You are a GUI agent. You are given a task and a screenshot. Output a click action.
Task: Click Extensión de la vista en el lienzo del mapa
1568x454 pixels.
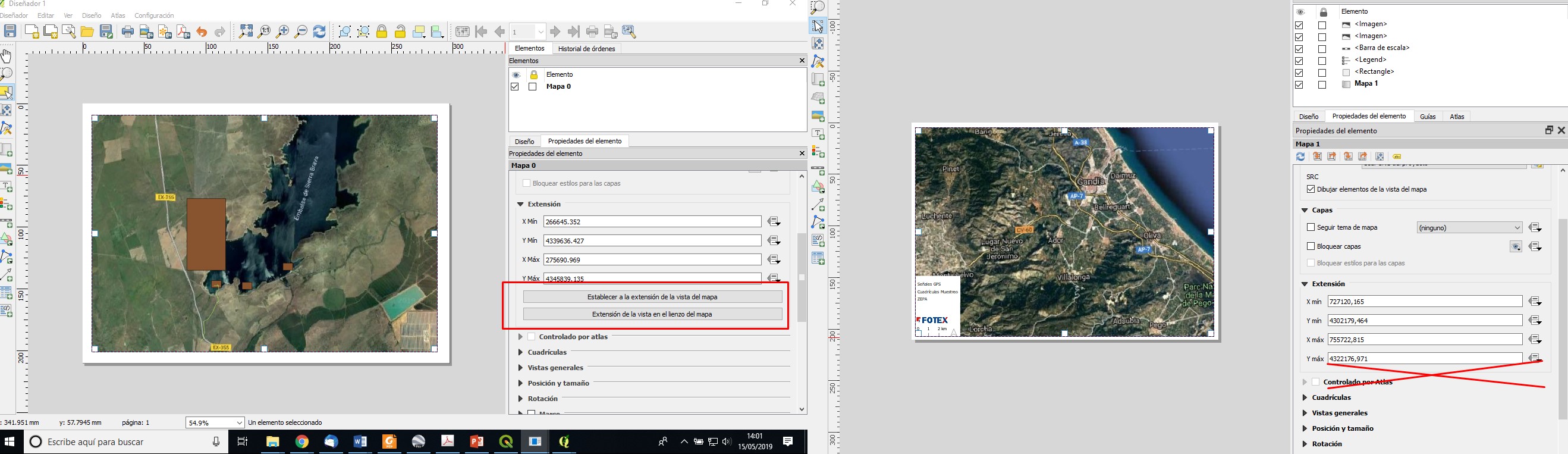[x=652, y=314]
